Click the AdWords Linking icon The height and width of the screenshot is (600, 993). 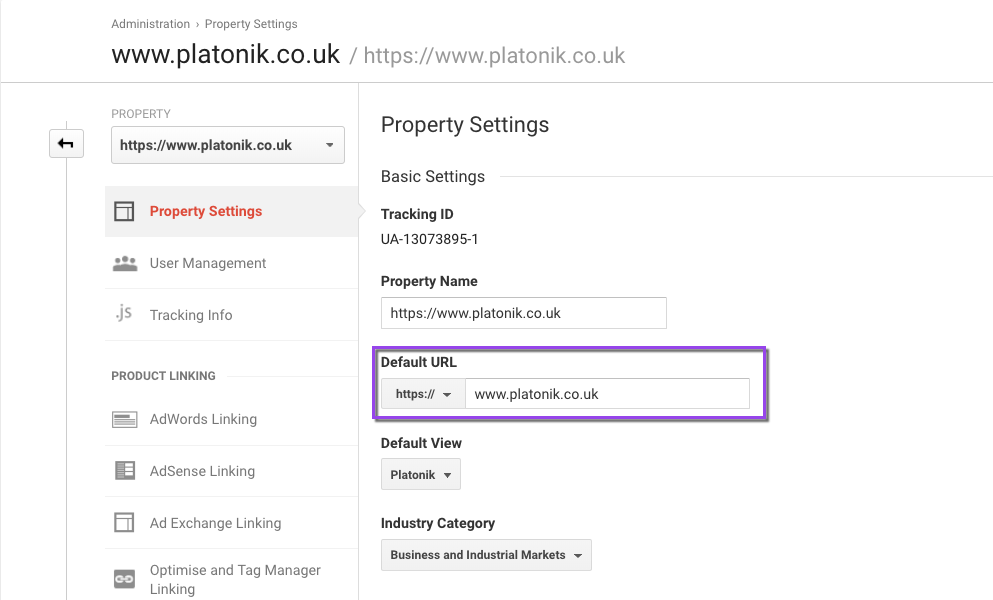[x=124, y=420]
